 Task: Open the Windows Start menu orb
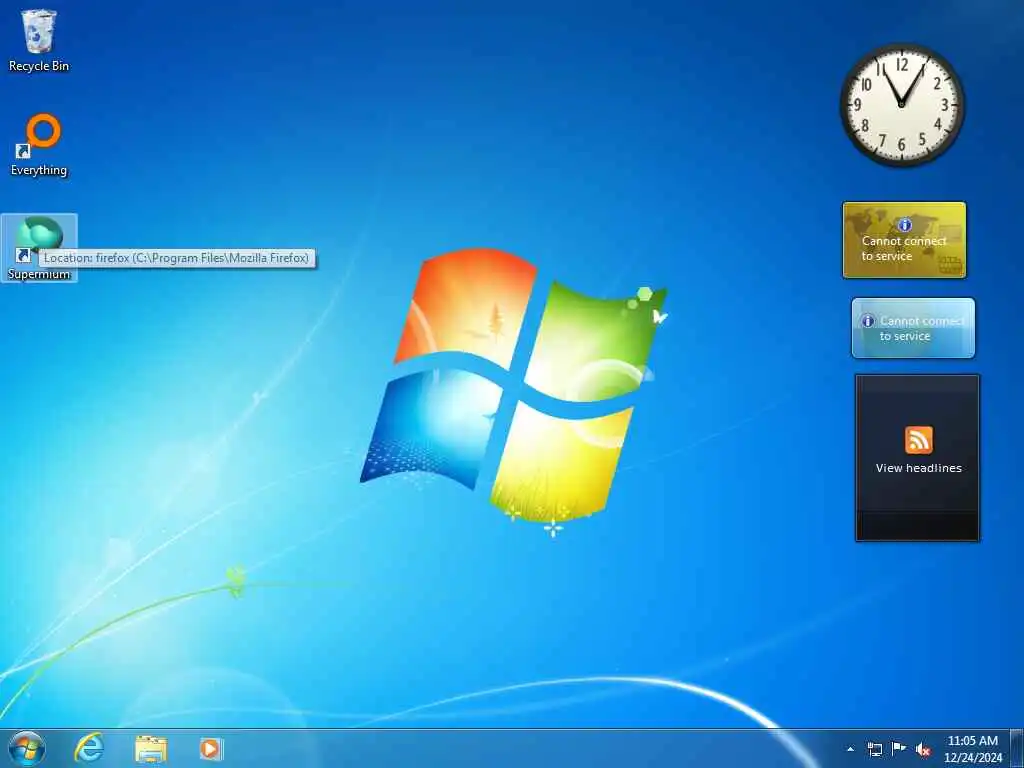point(27,748)
